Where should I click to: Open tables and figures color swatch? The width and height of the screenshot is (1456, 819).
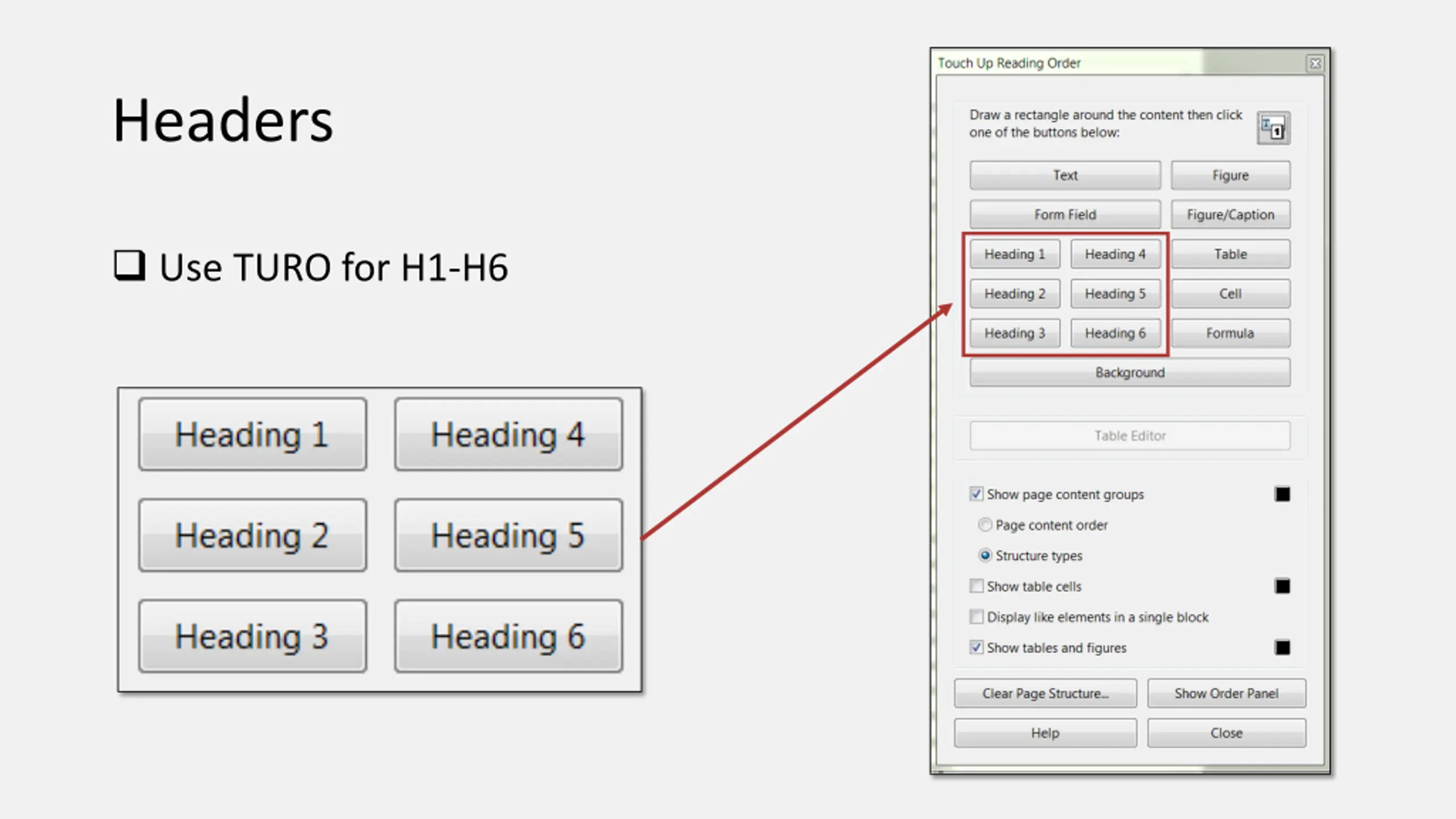pyautogui.click(x=1282, y=647)
